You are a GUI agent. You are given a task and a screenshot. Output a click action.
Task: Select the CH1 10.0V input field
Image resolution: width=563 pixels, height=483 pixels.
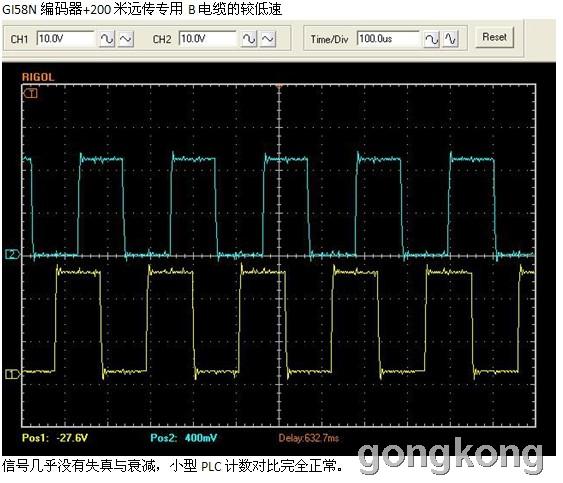coord(65,38)
